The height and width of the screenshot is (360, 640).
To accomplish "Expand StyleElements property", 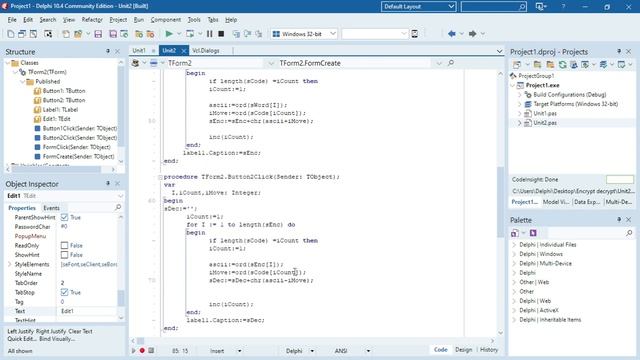I will tap(10, 264).
